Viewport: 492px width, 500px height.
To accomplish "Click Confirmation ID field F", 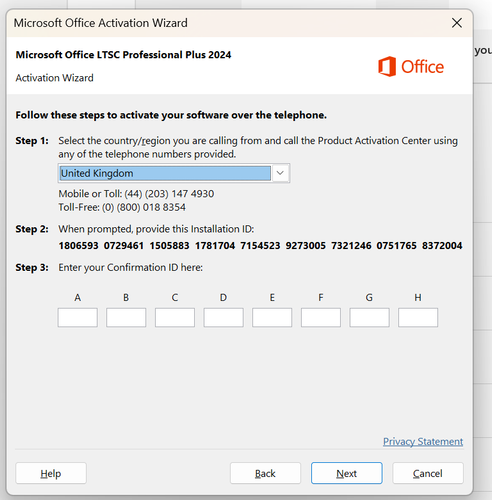I will click(x=321, y=317).
